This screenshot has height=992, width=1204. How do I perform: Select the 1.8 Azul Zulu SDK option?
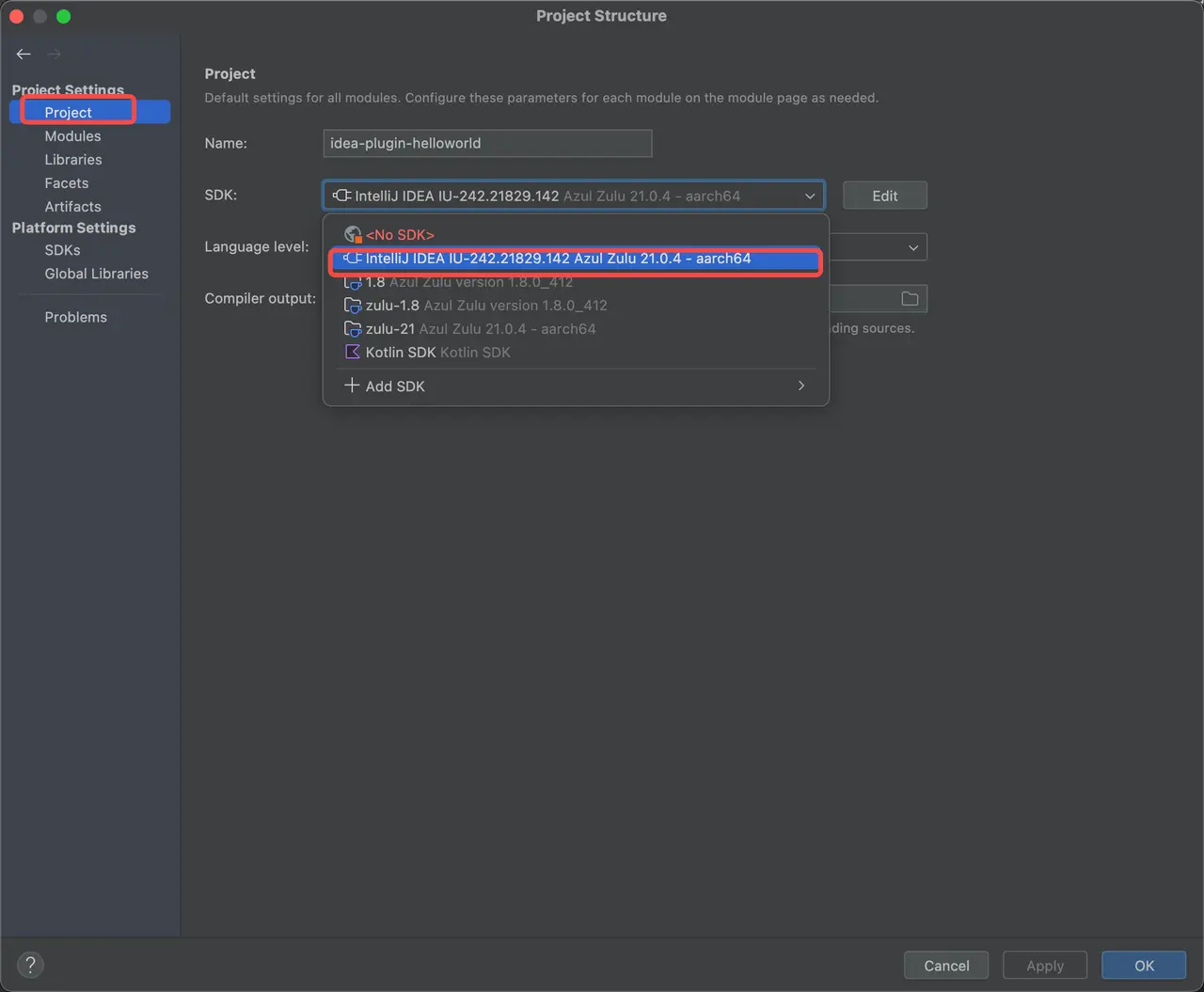[576, 282]
